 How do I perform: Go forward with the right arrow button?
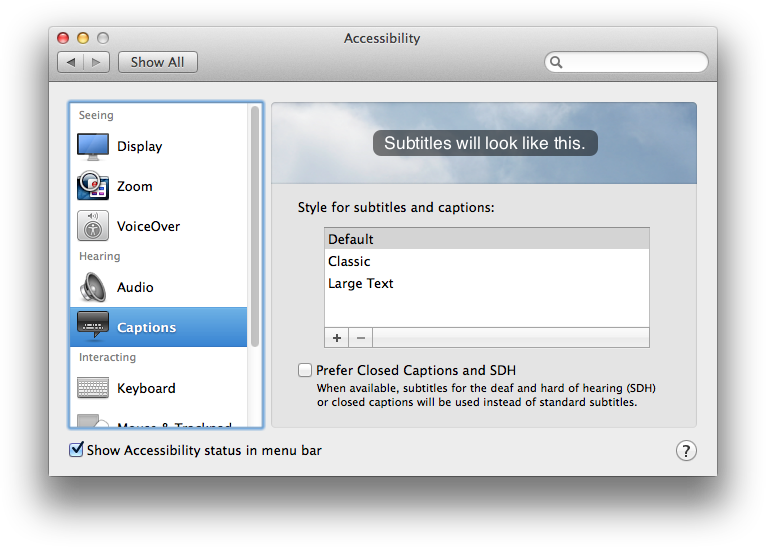[97, 62]
